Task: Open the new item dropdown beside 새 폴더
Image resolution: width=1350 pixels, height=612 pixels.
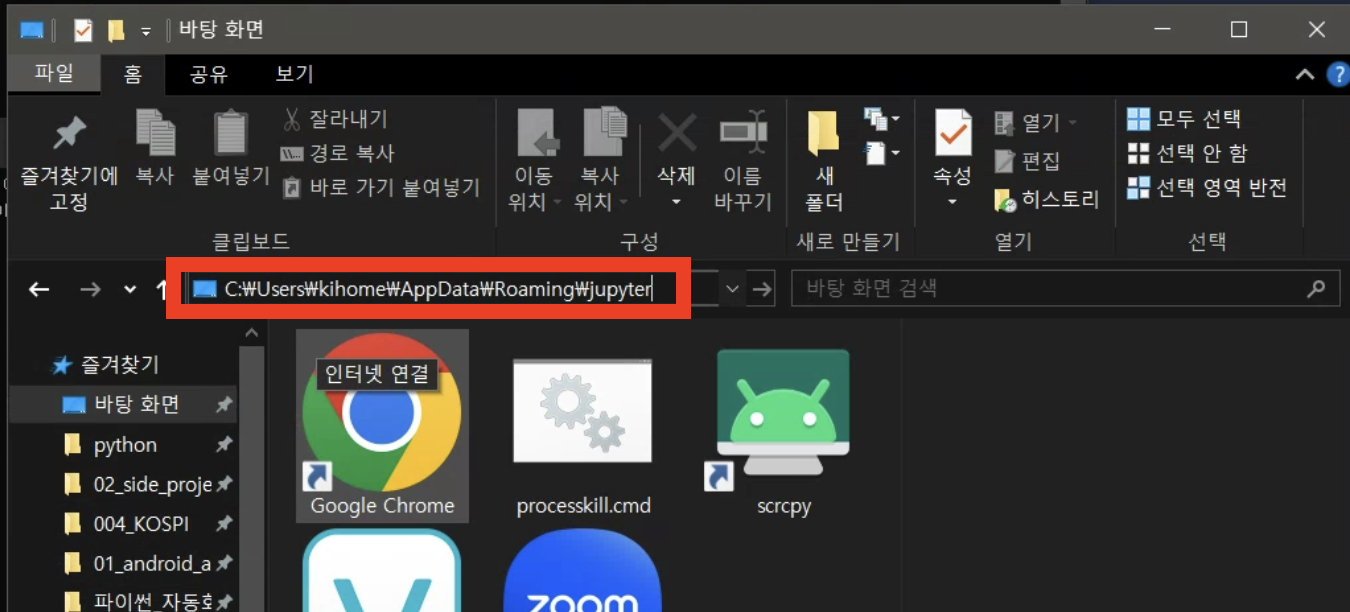Action: 882,120
